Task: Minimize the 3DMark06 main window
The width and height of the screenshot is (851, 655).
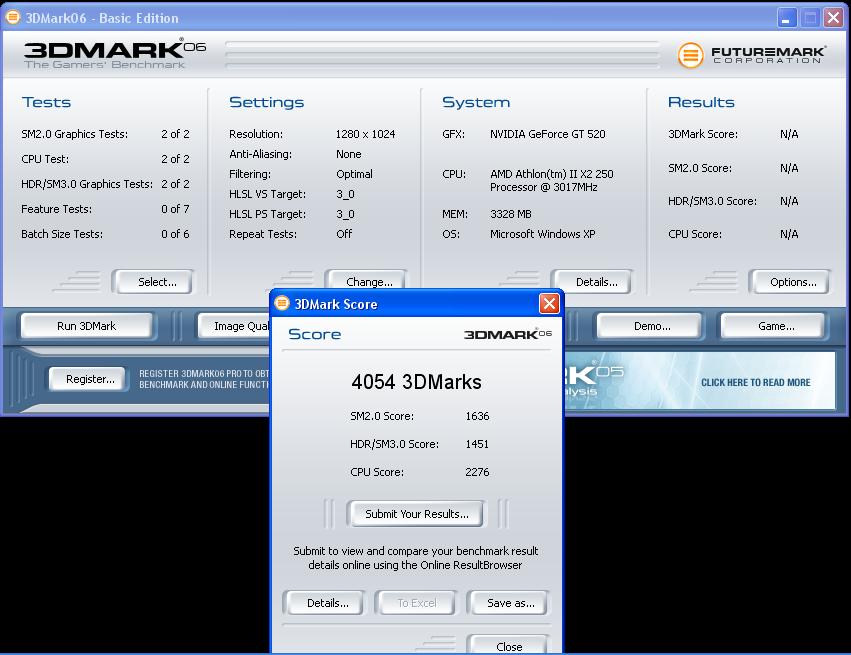Action: click(x=786, y=18)
